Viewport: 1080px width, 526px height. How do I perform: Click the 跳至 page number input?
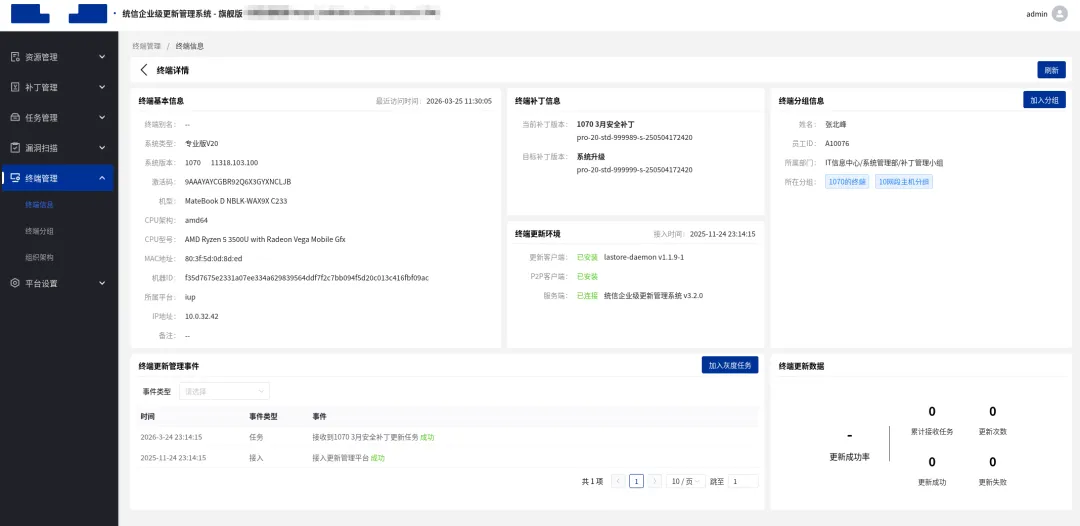click(x=742, y=481)
